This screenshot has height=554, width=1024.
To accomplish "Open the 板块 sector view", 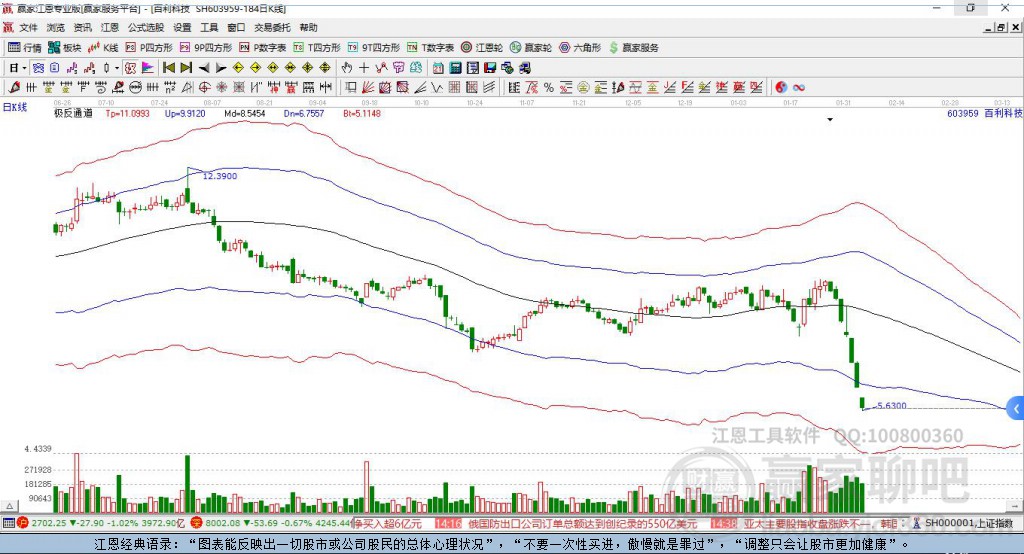I will pyautogui.click(x=64, y=48).
